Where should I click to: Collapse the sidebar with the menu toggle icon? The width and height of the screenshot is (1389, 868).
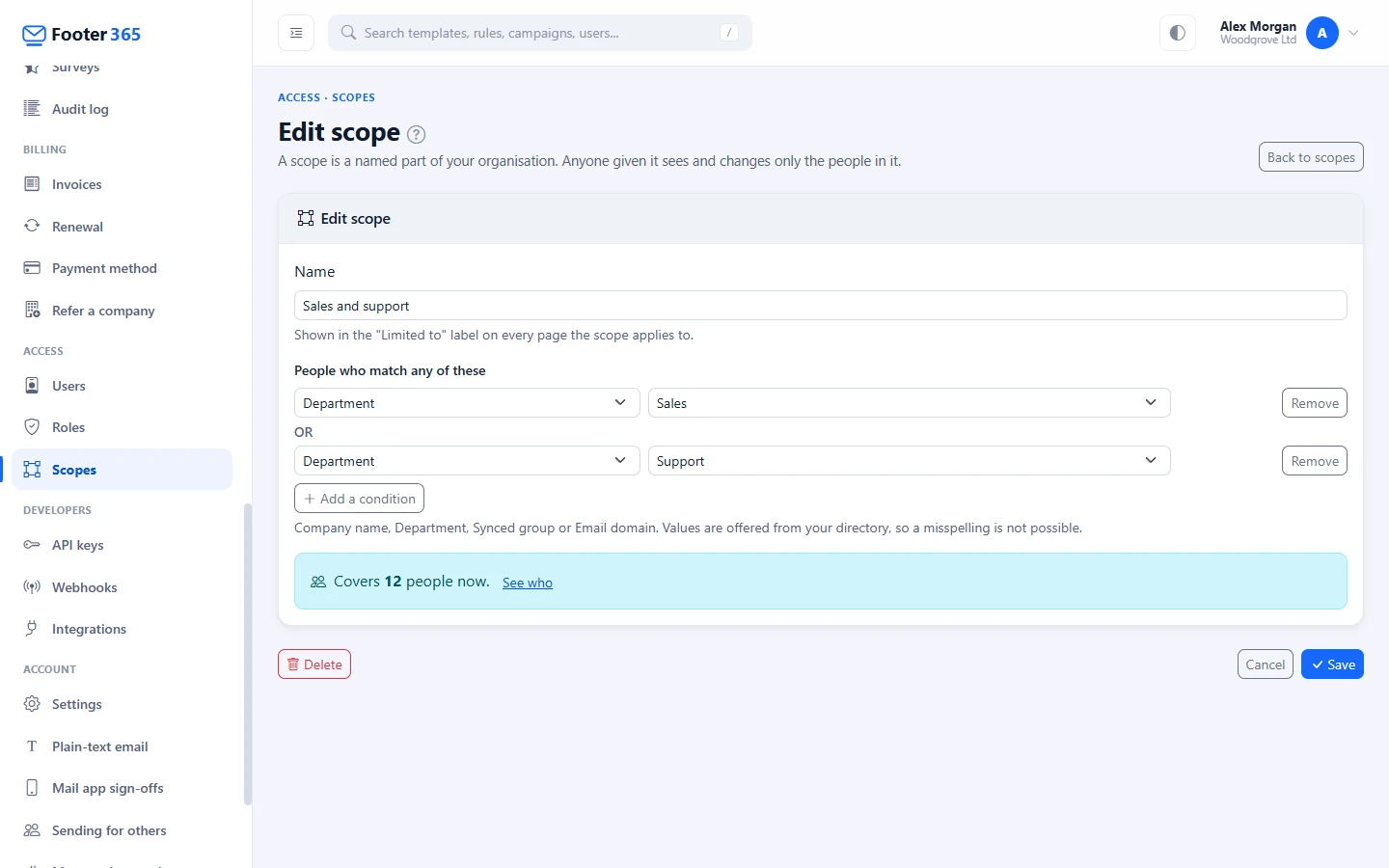[x=296, y=33]
